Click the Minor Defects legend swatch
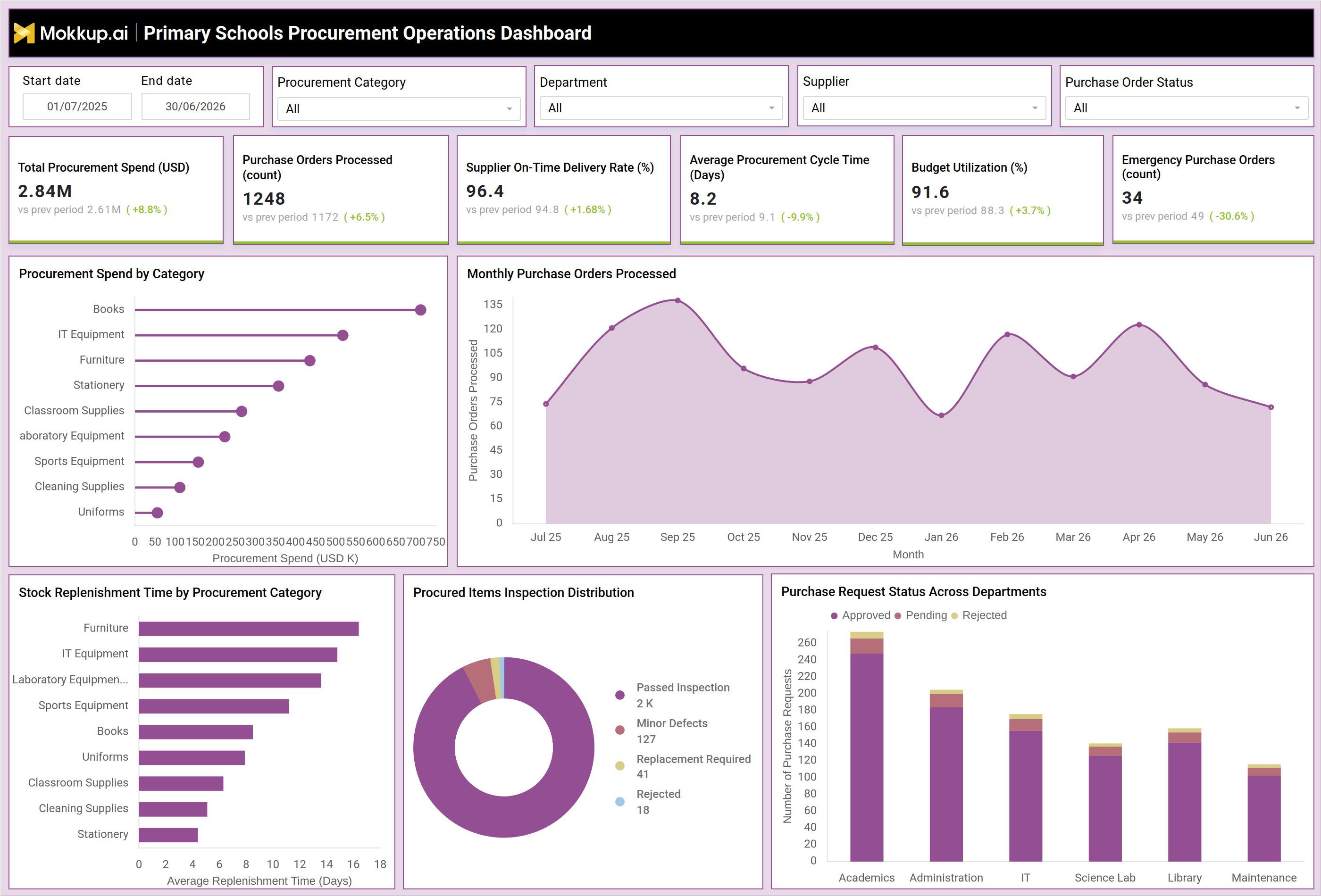This screenshot has height=896, width=1321. coord(620,730)
